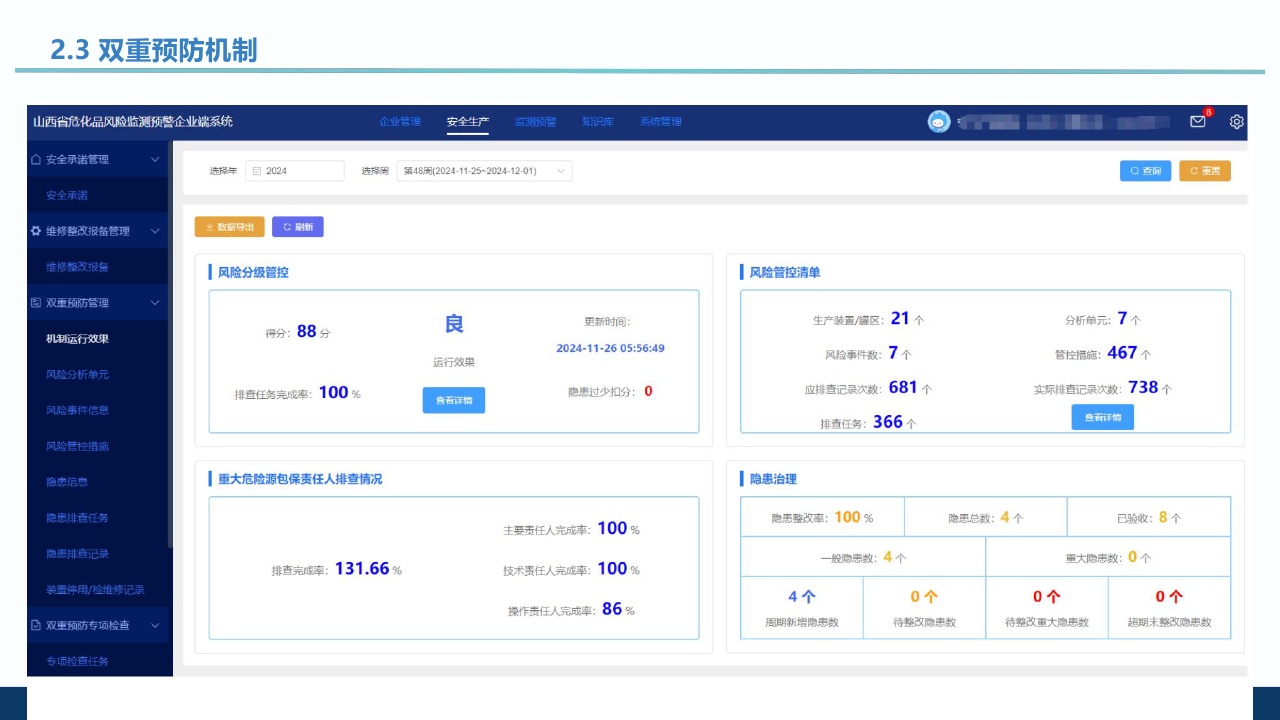Open the 企业管理 top menu
Viewport: 1280px width, 720px height.
(x=400, y=122)
